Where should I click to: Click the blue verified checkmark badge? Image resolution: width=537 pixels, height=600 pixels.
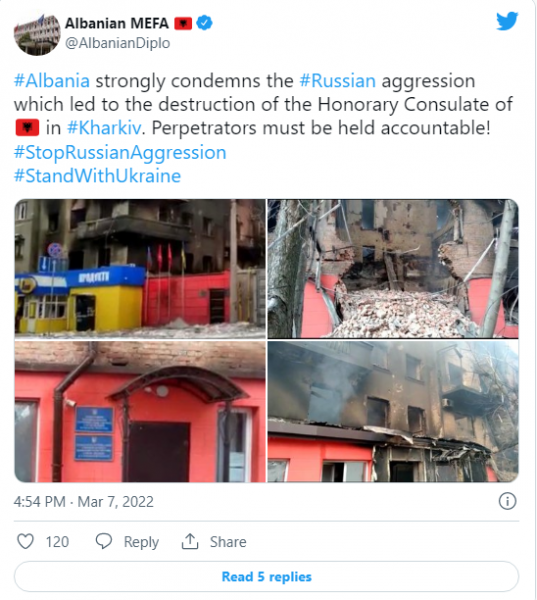tap(204, 23)
